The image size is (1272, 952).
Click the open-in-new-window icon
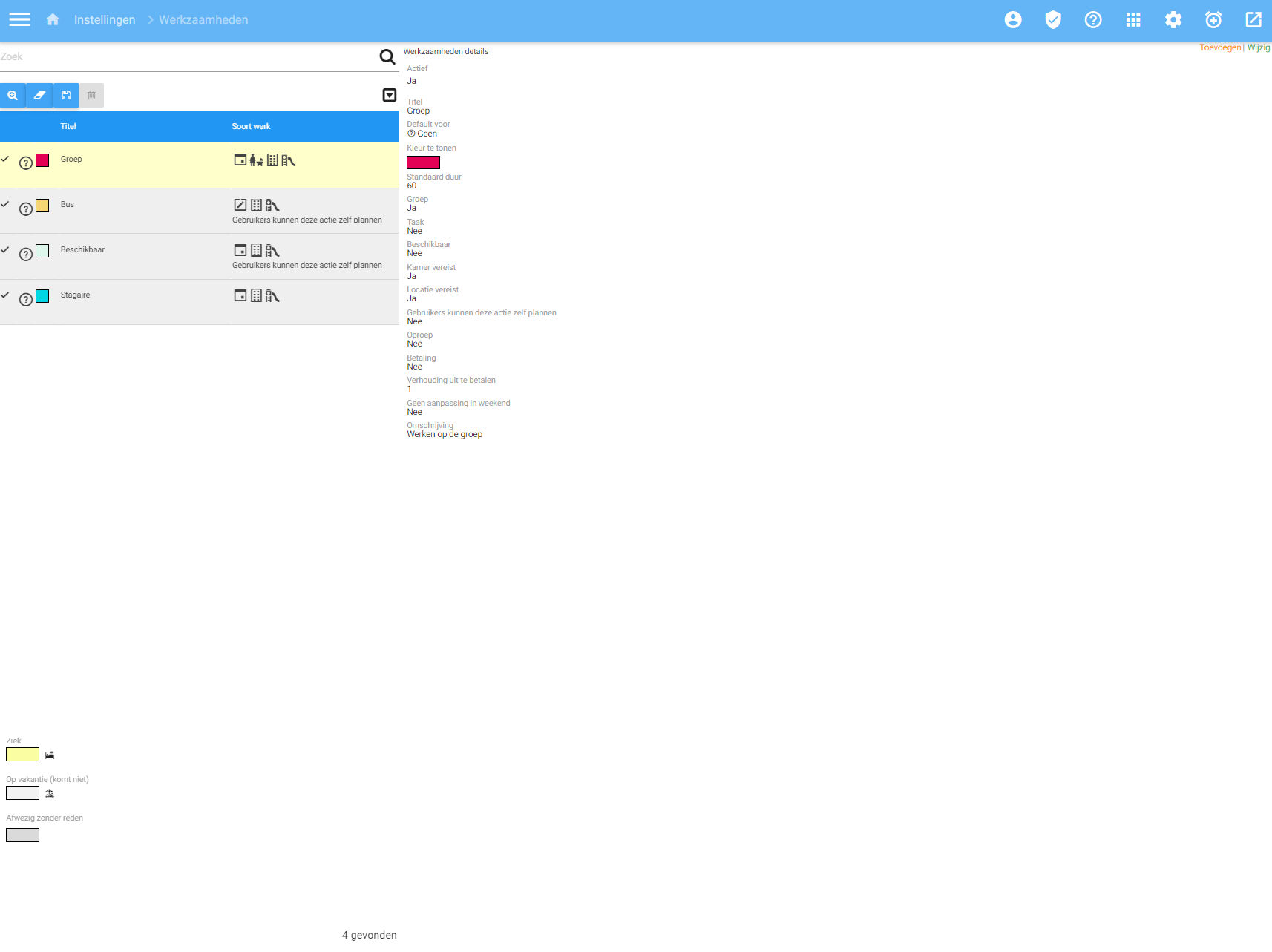(1253, 20)
